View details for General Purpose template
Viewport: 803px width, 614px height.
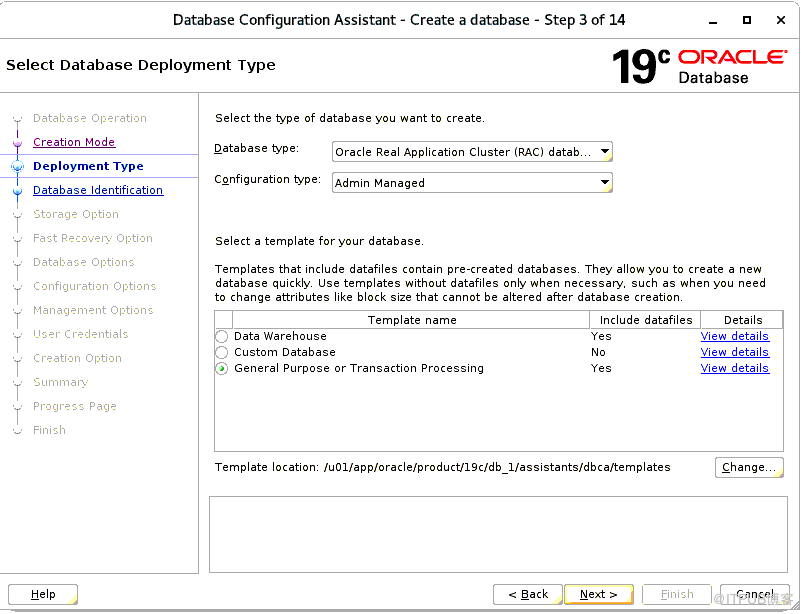coord(734,368)
